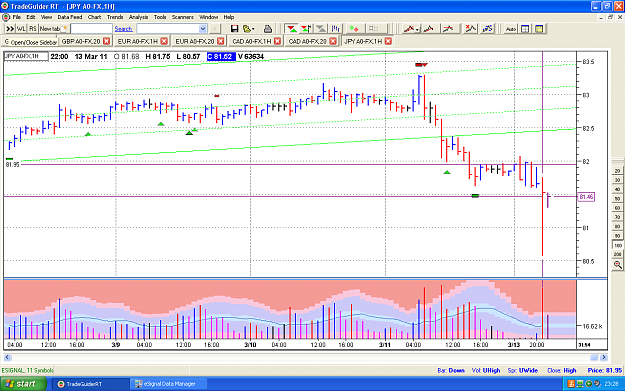Open the Edit menu

(31, 17)
